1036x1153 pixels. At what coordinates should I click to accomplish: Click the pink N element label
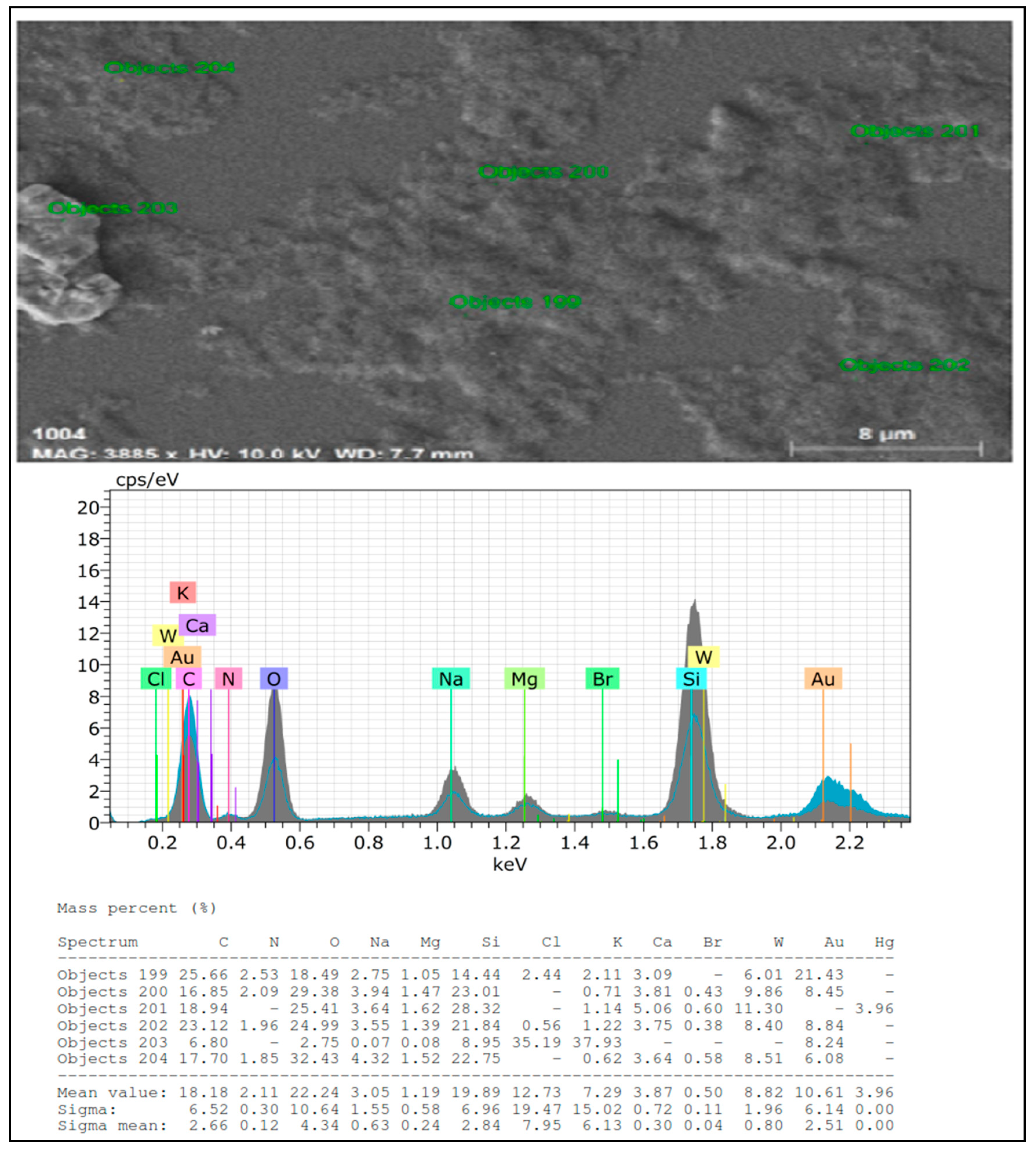click(228, 679)
